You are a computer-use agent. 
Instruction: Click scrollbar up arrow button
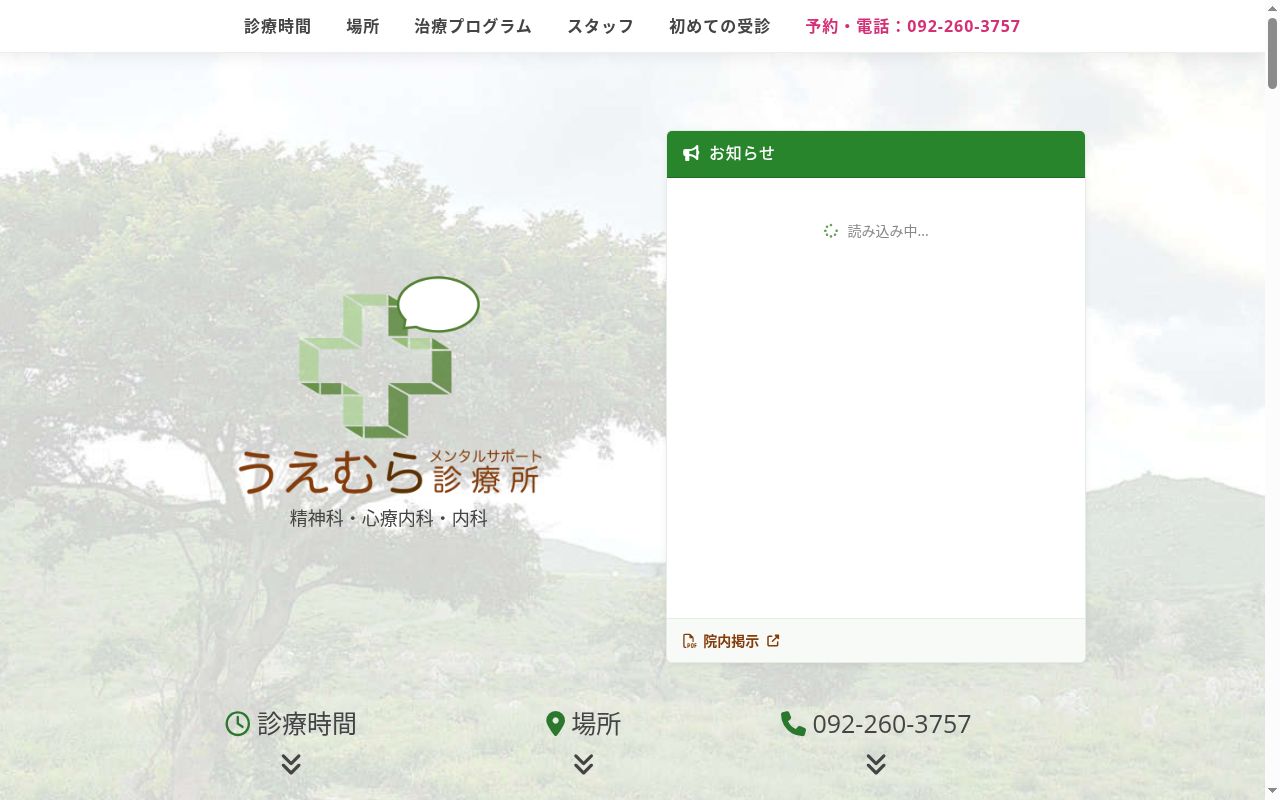coord(1272,8)
